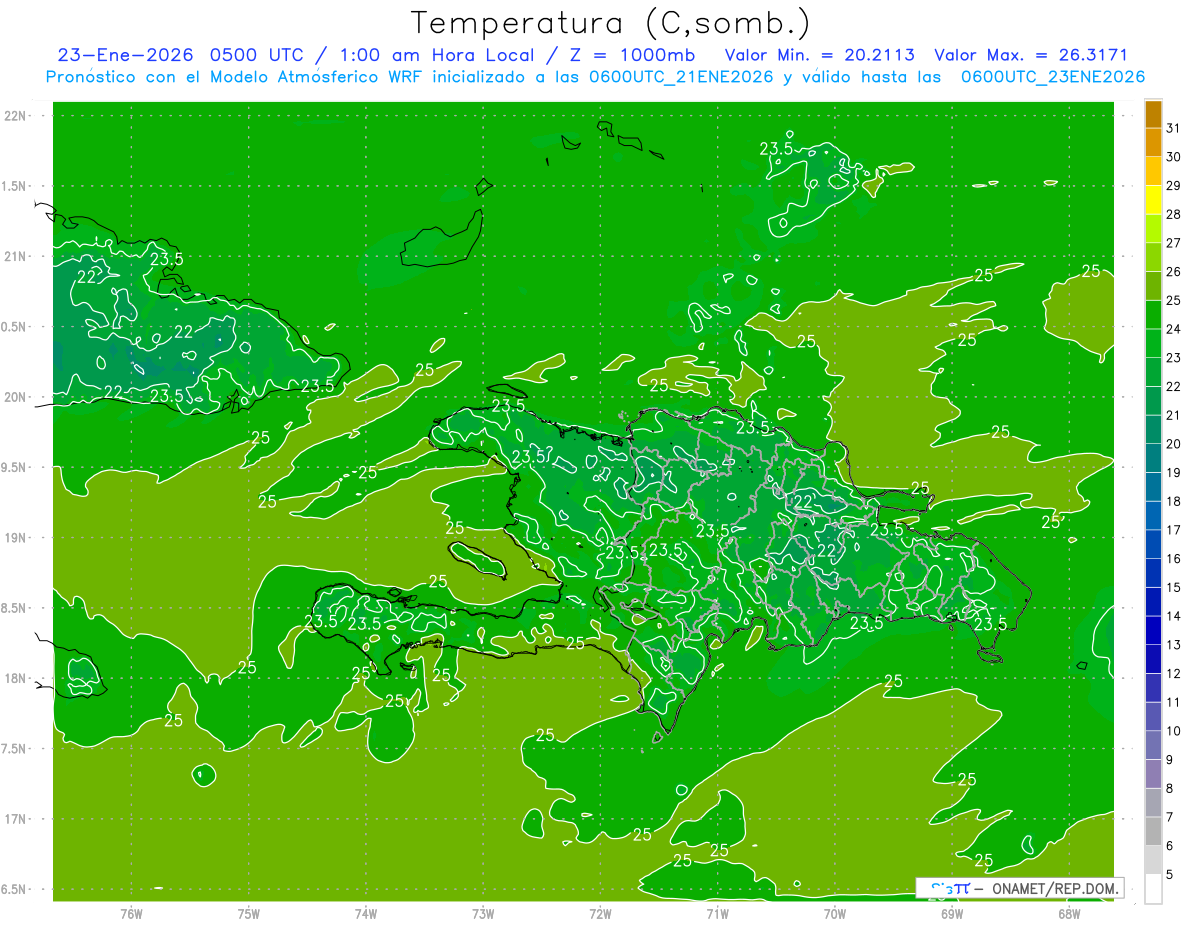The image size is (1200, 927).
Task: Click the '7.5N' latitude axis label
Action: [14, 749]
